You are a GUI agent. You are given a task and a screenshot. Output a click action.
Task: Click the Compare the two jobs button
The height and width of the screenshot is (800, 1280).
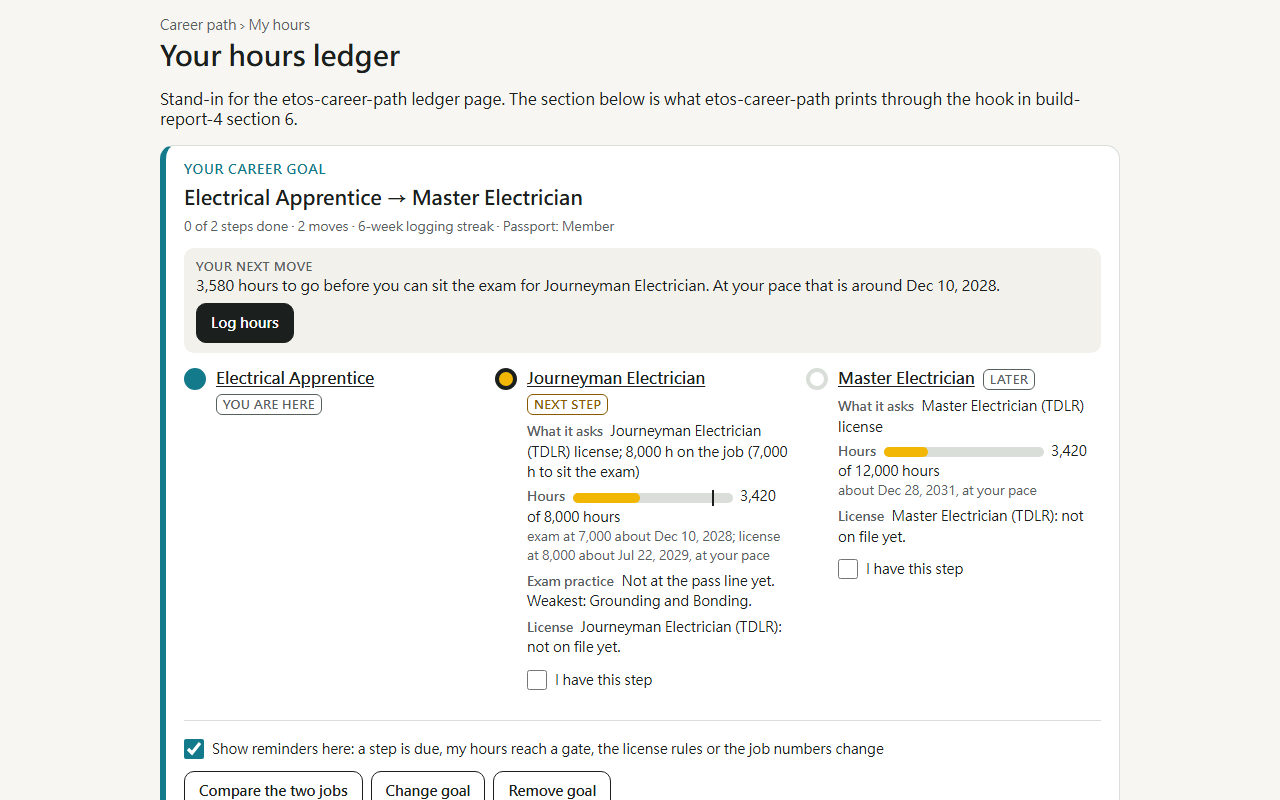(x=273, y=790)
